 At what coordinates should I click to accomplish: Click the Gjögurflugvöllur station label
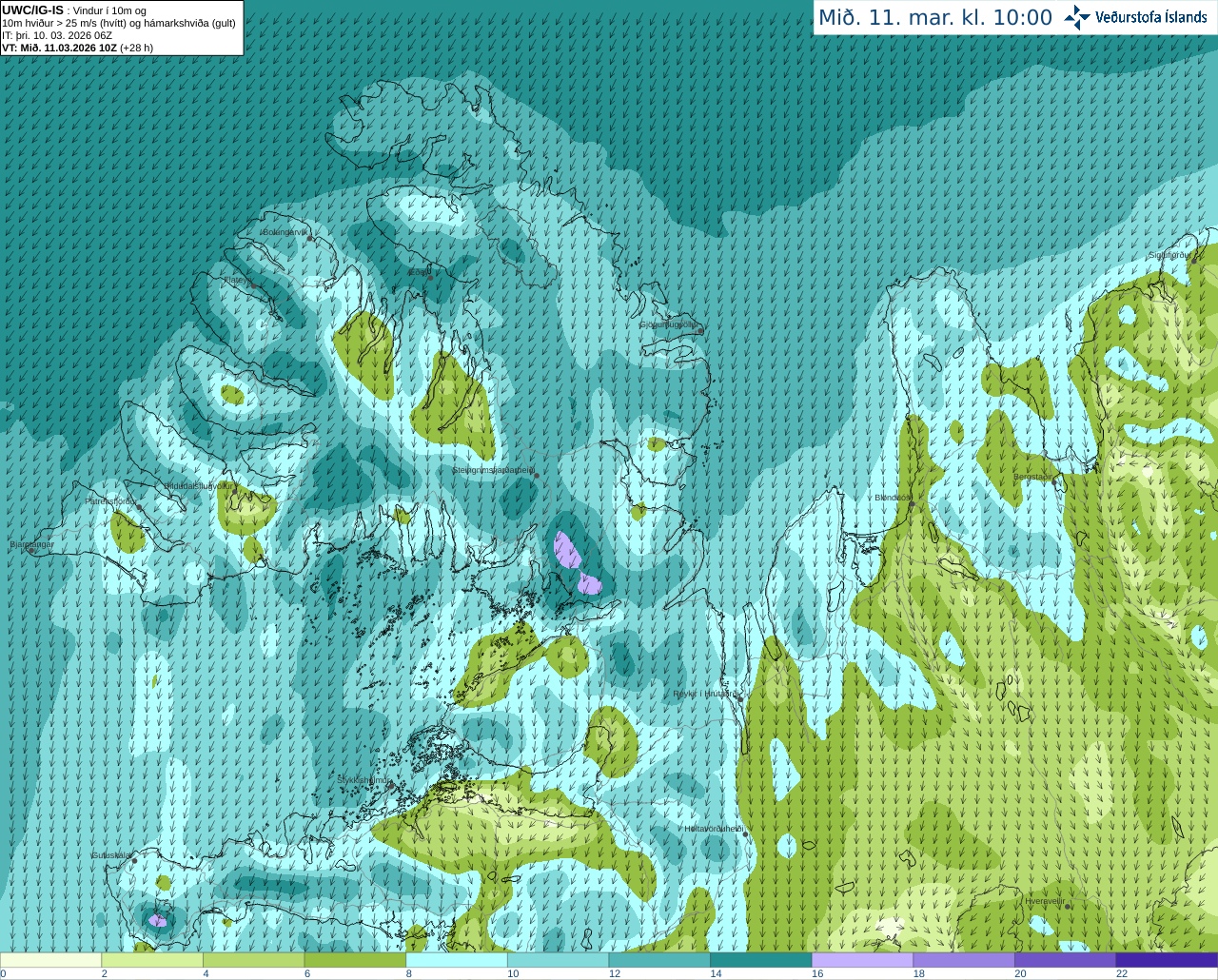pyautogui.click(x=669, y=324)
